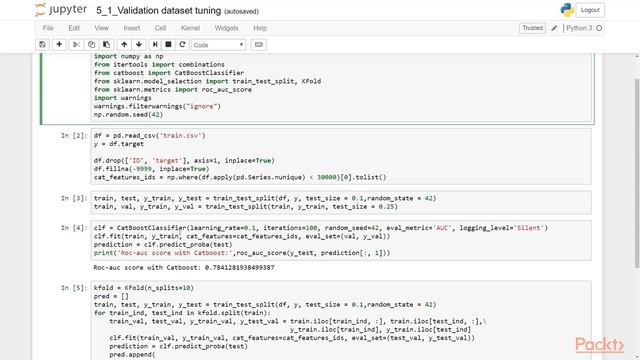The width and height of the screenshot is (640, 360).
Task: Click into the train_test_split code cell In [3]
Action: 341,202
